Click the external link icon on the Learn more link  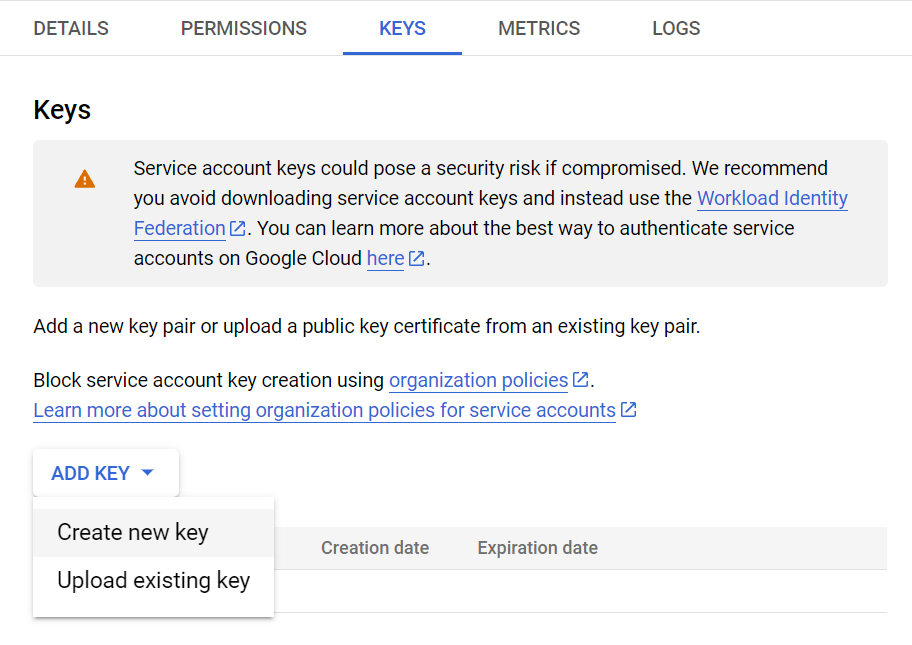pyautogui.click(x=629, y=410)
